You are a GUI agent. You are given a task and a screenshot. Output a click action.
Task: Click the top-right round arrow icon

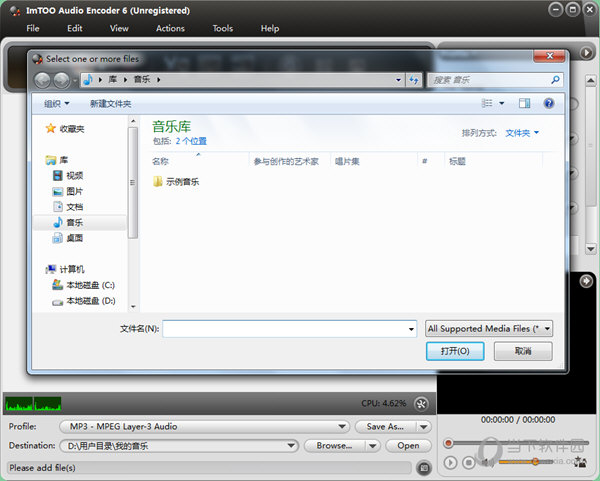[586, 52]
